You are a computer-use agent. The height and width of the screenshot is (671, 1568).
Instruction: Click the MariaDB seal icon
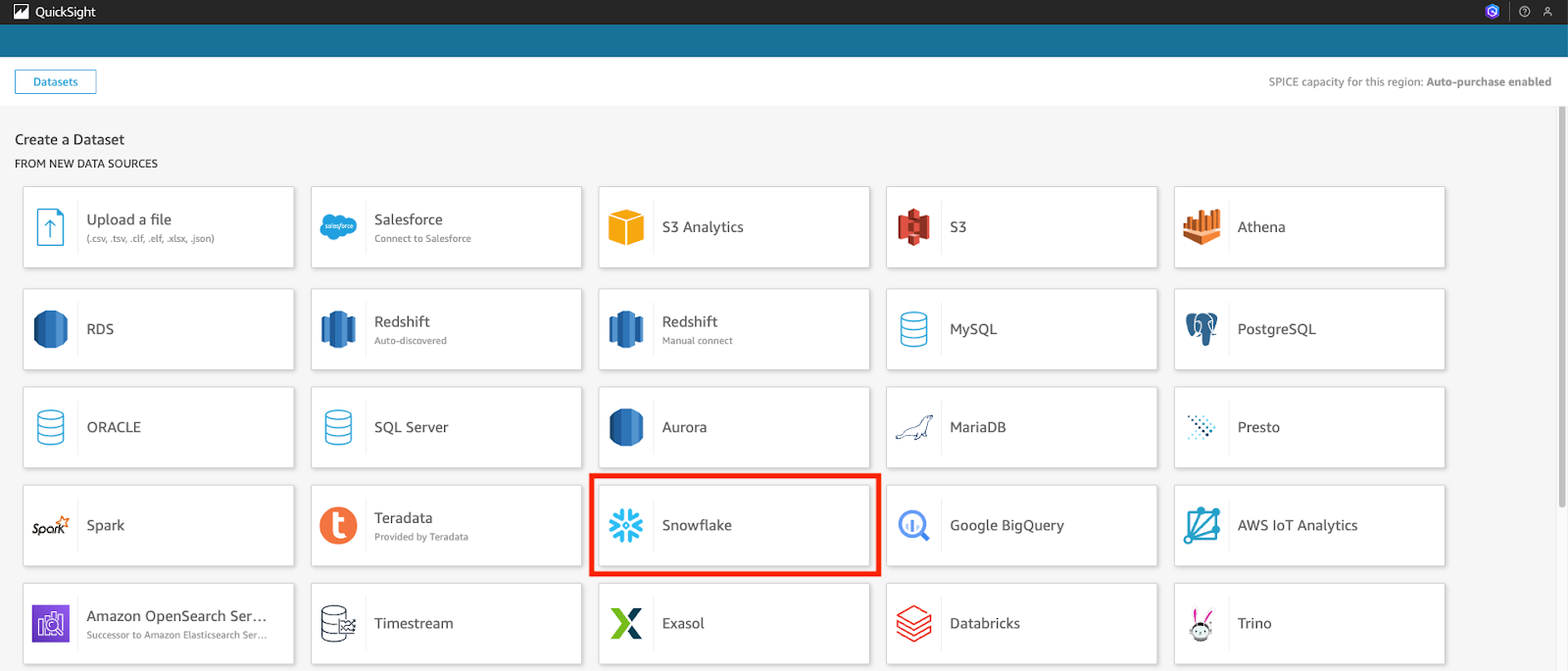pyautogui.click(x=913, y=428)
